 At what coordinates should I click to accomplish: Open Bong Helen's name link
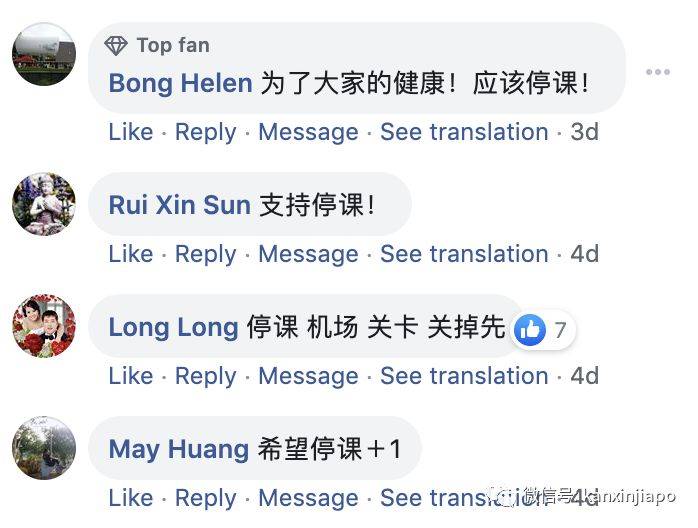point(180,83)
